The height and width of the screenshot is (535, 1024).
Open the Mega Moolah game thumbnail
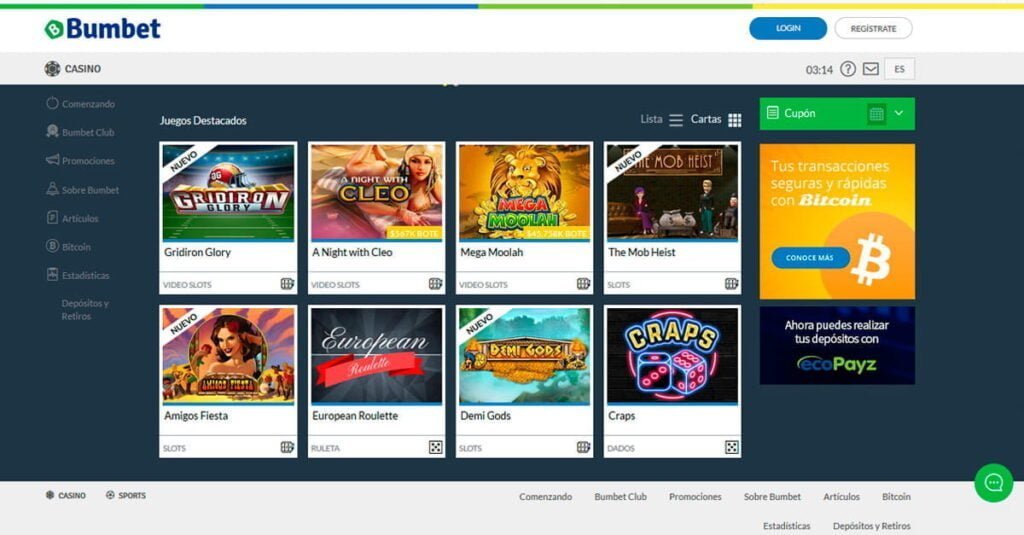[x=524, y=192]
